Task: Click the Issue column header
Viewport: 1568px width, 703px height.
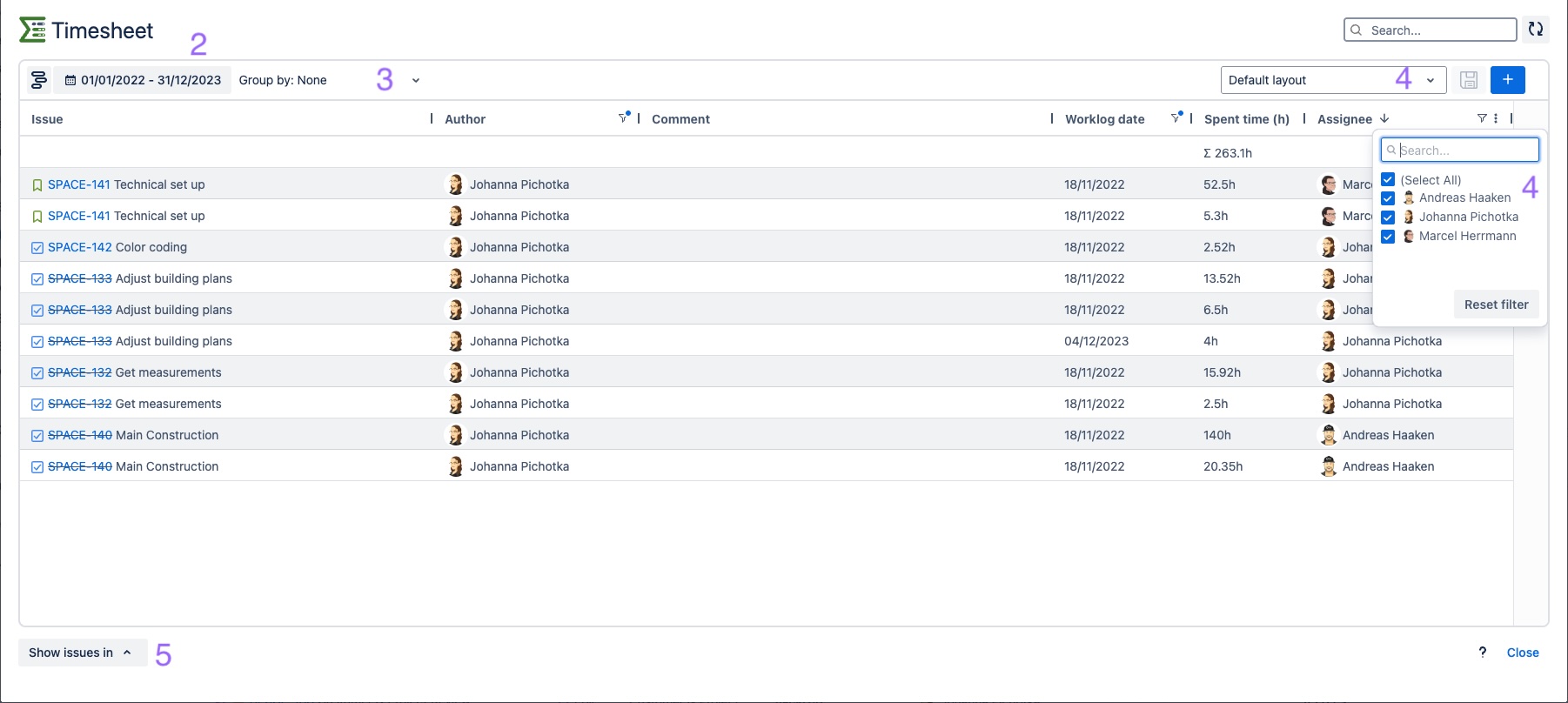Action: (x=47, y=119)
